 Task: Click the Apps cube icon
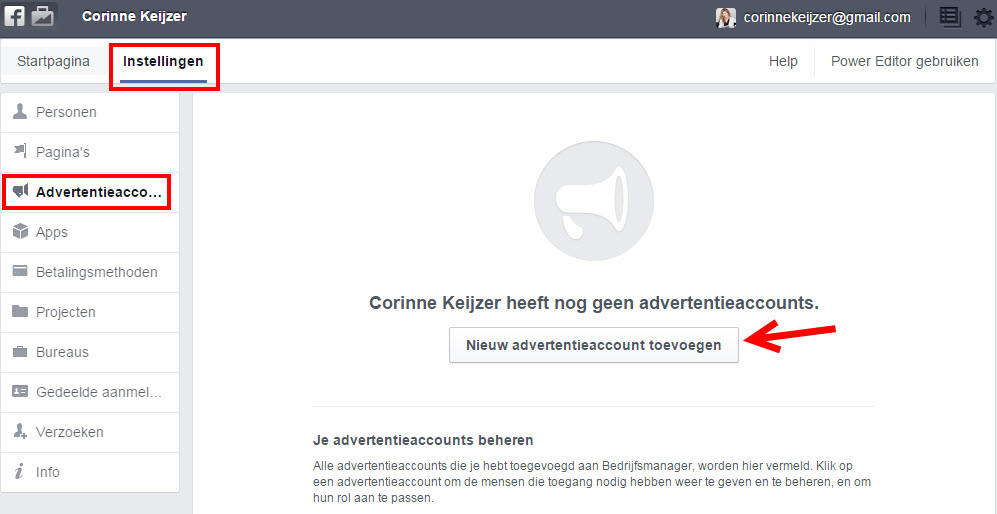[20, 232]
